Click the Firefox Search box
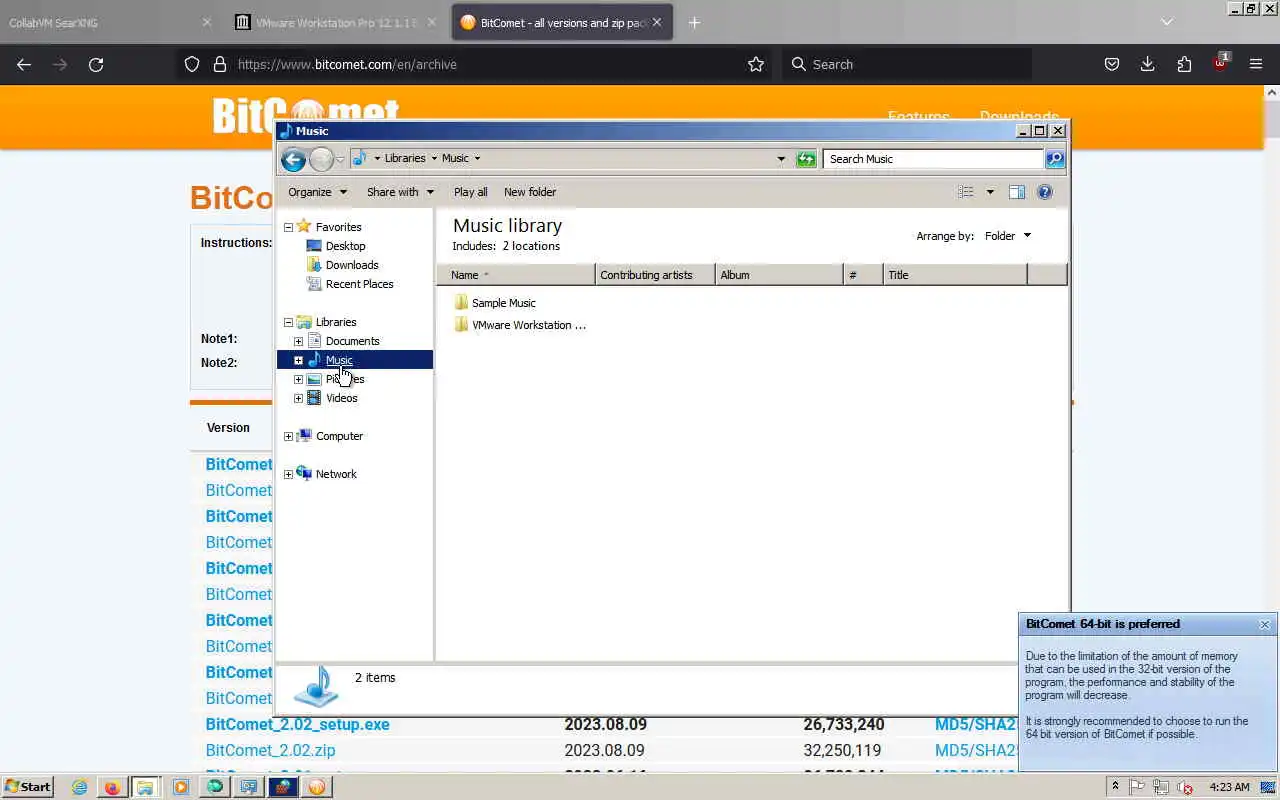 (x=906, y=64)
